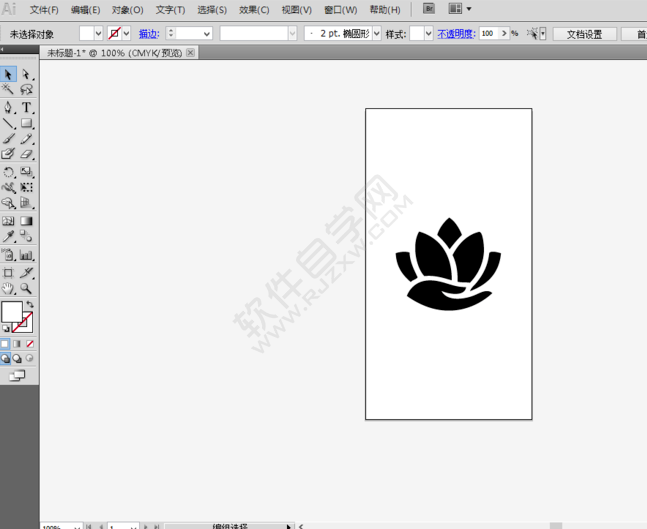Select the Column Graph tool
Screen dimensions: 647x529
(x=26, y=255)
